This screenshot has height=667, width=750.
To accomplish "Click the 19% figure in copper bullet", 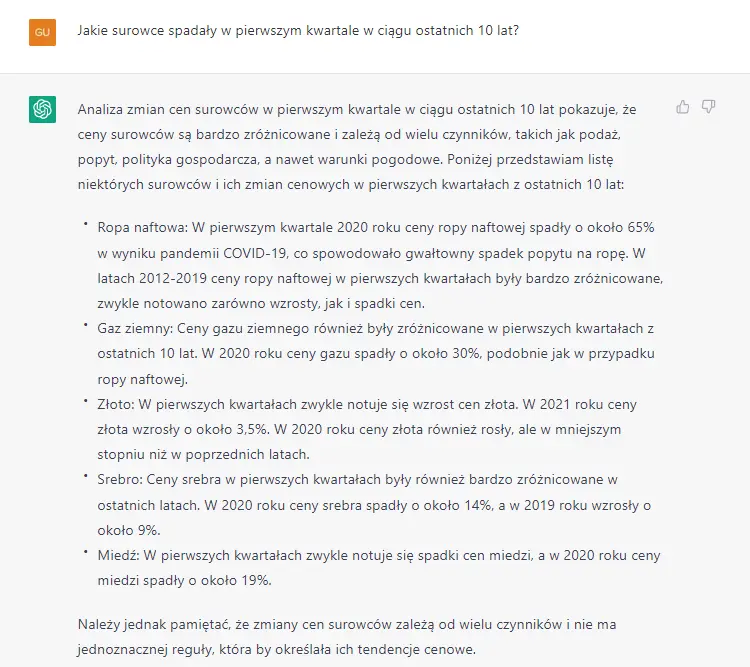I will click(256, 580).
